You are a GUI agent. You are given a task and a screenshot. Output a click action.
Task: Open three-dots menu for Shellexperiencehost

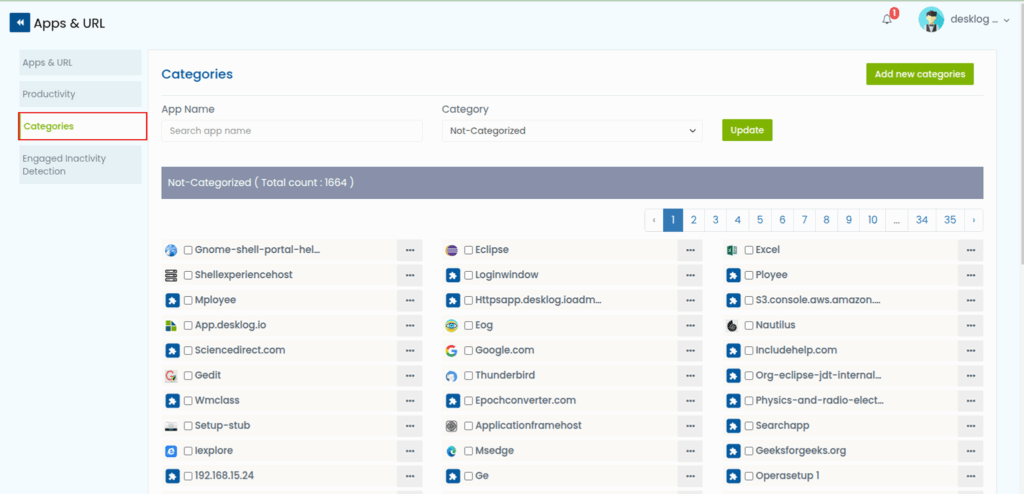410,275
